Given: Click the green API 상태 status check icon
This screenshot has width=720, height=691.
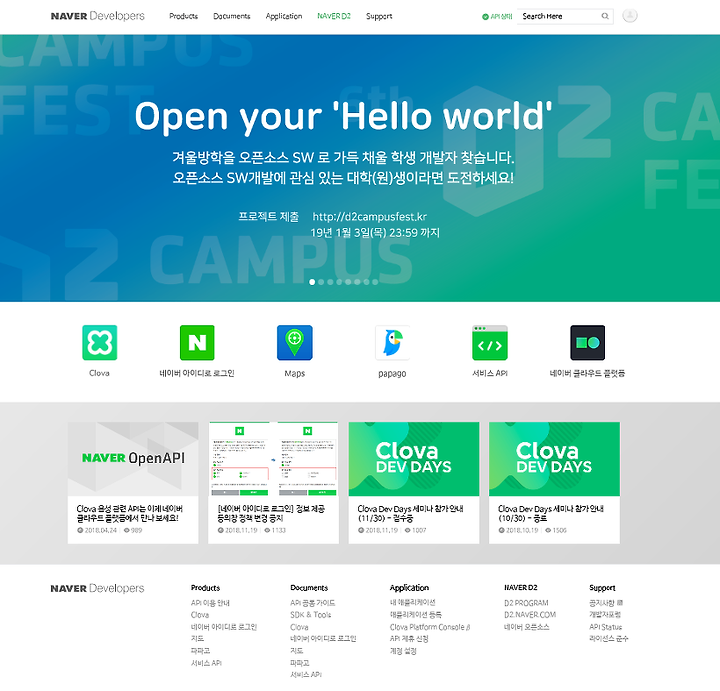Looking at the screenshot, I should coord(485,17).
